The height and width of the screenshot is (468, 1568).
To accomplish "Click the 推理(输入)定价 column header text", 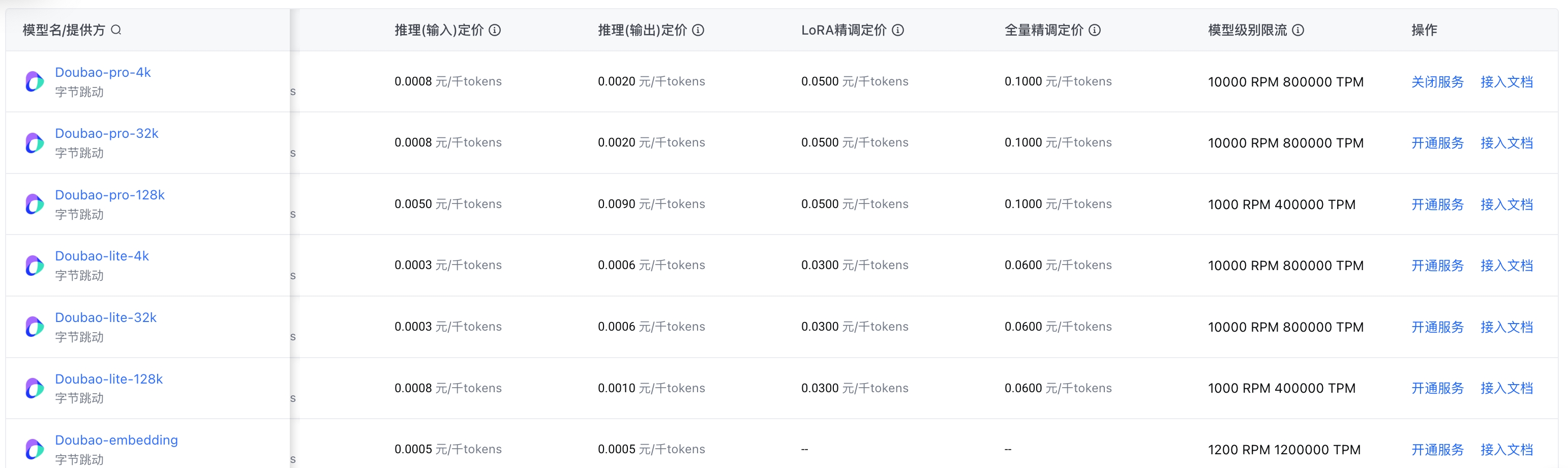I will tap(439, 30).
